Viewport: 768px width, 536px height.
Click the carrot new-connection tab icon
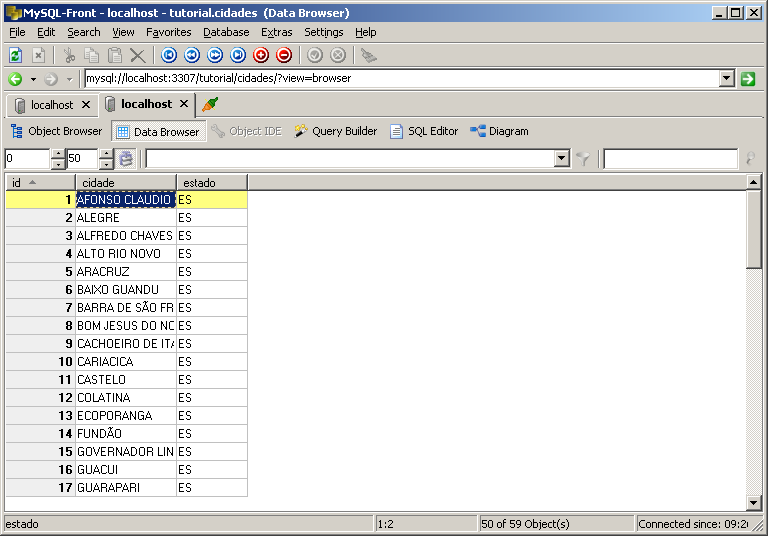coord(210,104)
